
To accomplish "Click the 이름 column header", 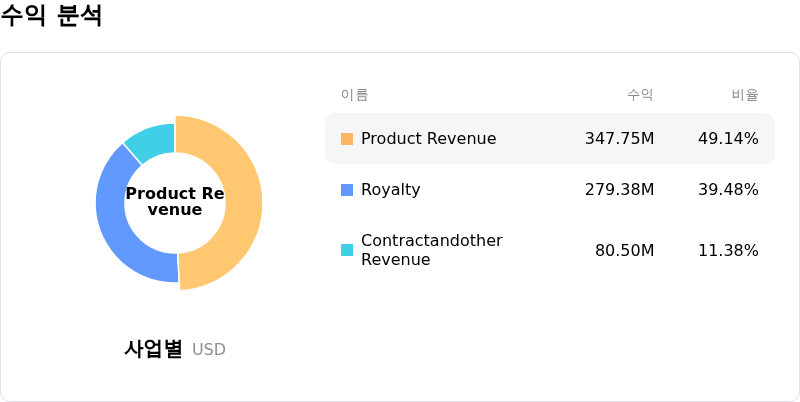I will 354,95.
